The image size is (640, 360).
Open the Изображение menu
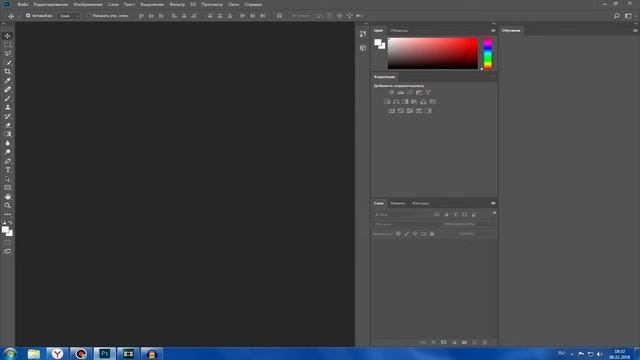click(x=88, y=4)
